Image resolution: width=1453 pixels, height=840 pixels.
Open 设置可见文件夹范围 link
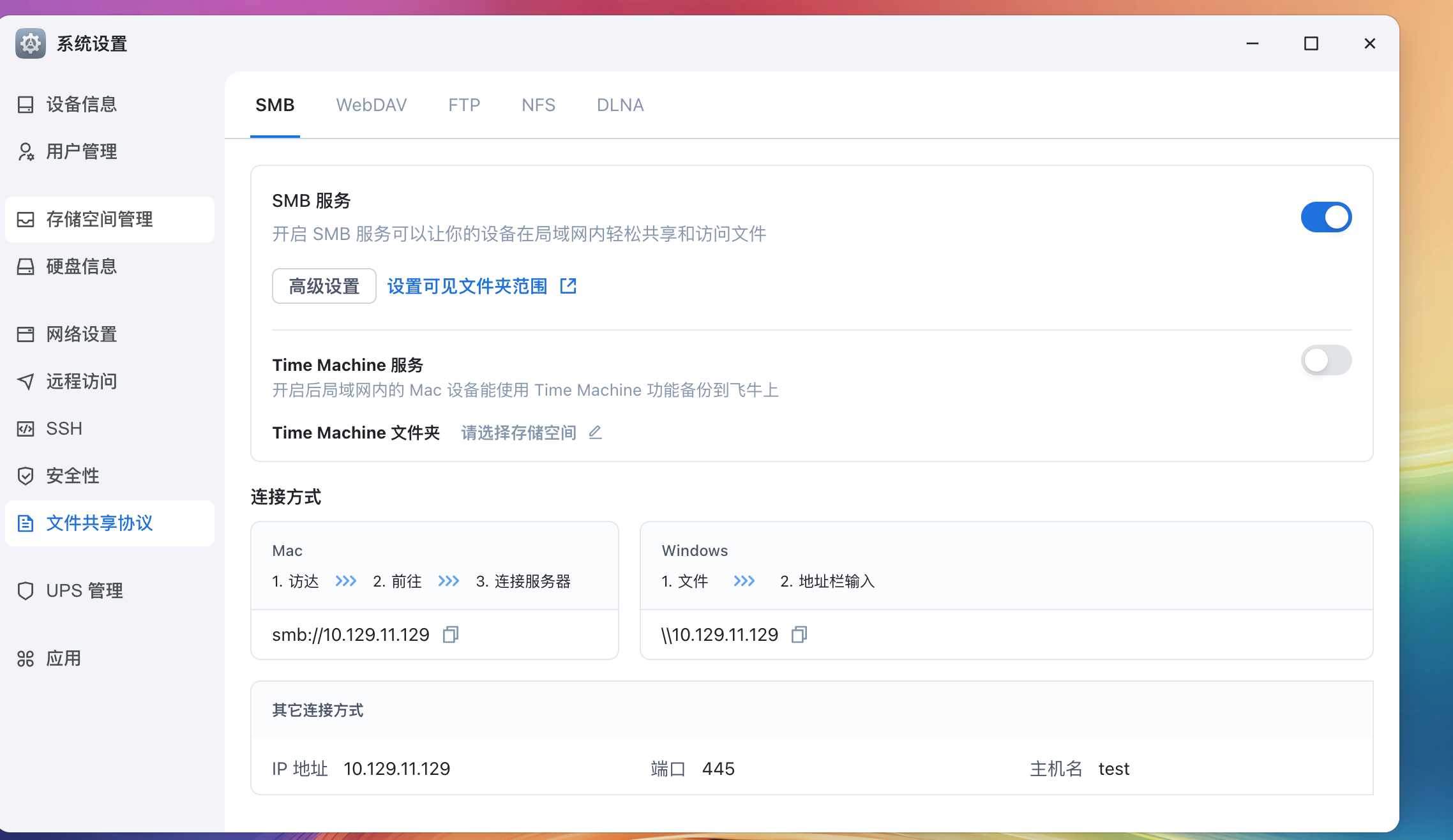[467, 286]
